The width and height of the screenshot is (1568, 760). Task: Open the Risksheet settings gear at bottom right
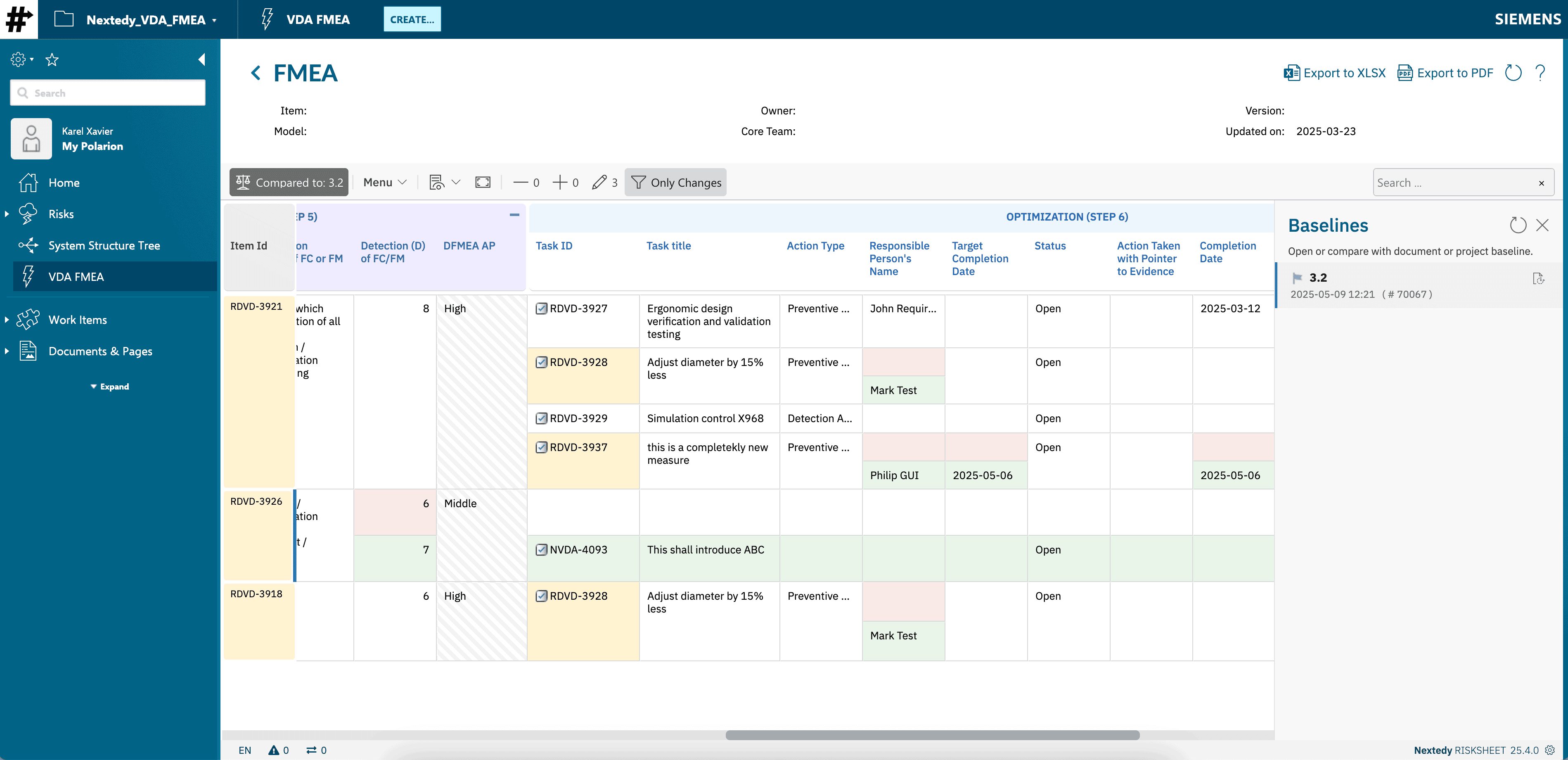click(1550, 750)
